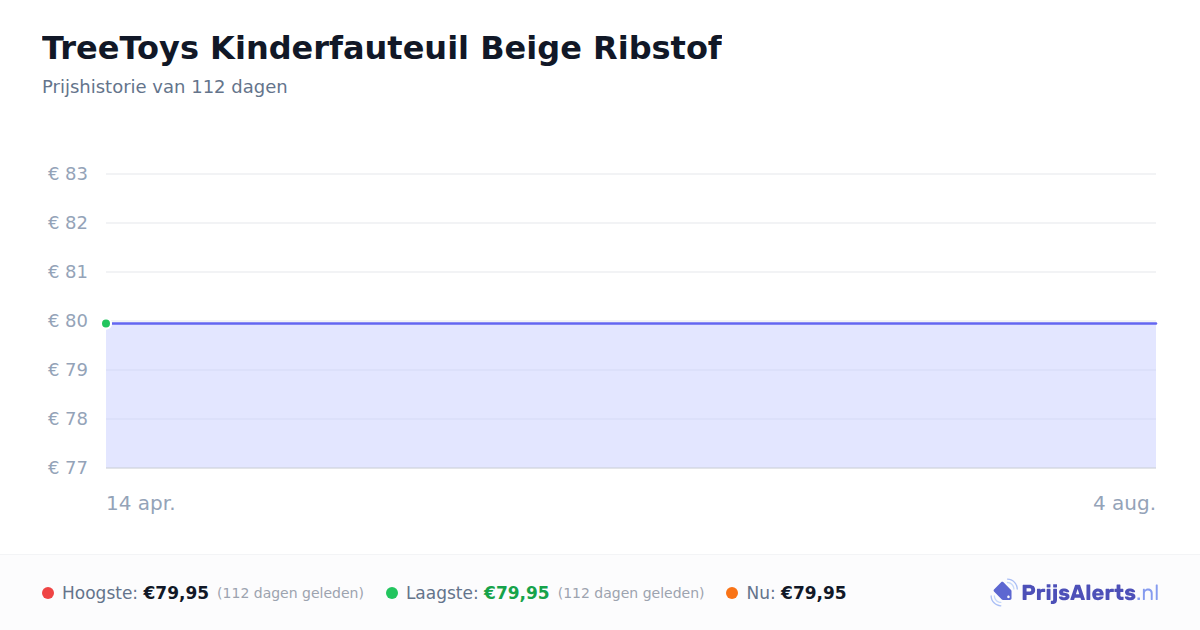Screen dimensions: 1200x630
Task: Click the orange Nu legend dot
Action: (732, 593)
